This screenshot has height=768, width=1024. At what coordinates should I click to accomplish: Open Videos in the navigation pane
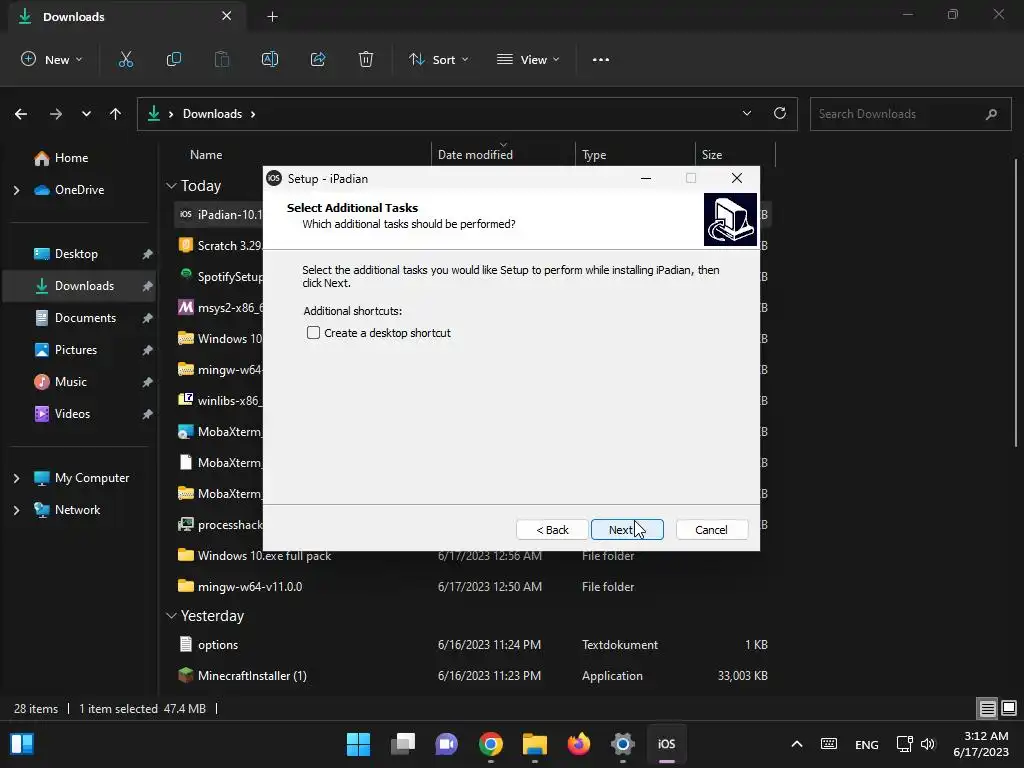click(x=72, y=414)
